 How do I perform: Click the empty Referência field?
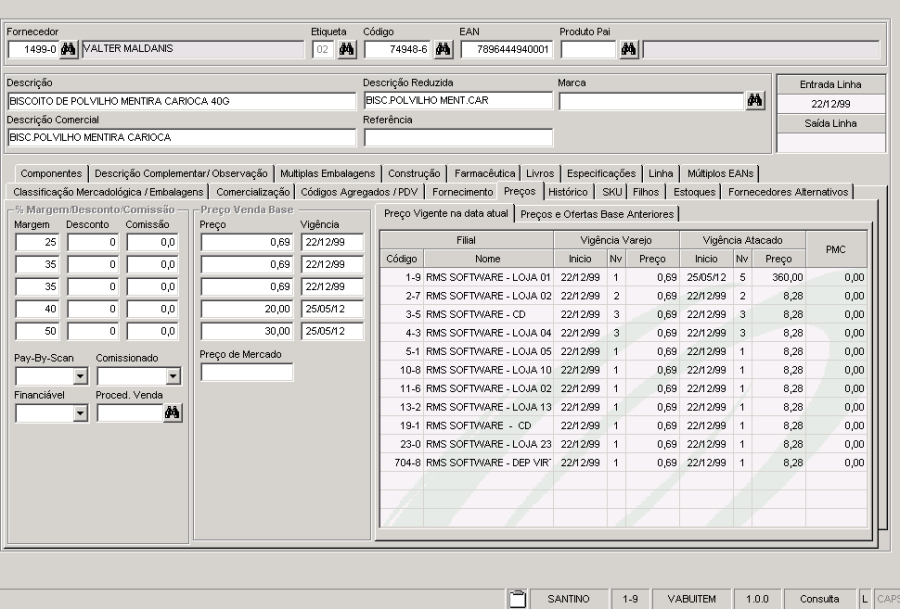click(x=457, y=137)
